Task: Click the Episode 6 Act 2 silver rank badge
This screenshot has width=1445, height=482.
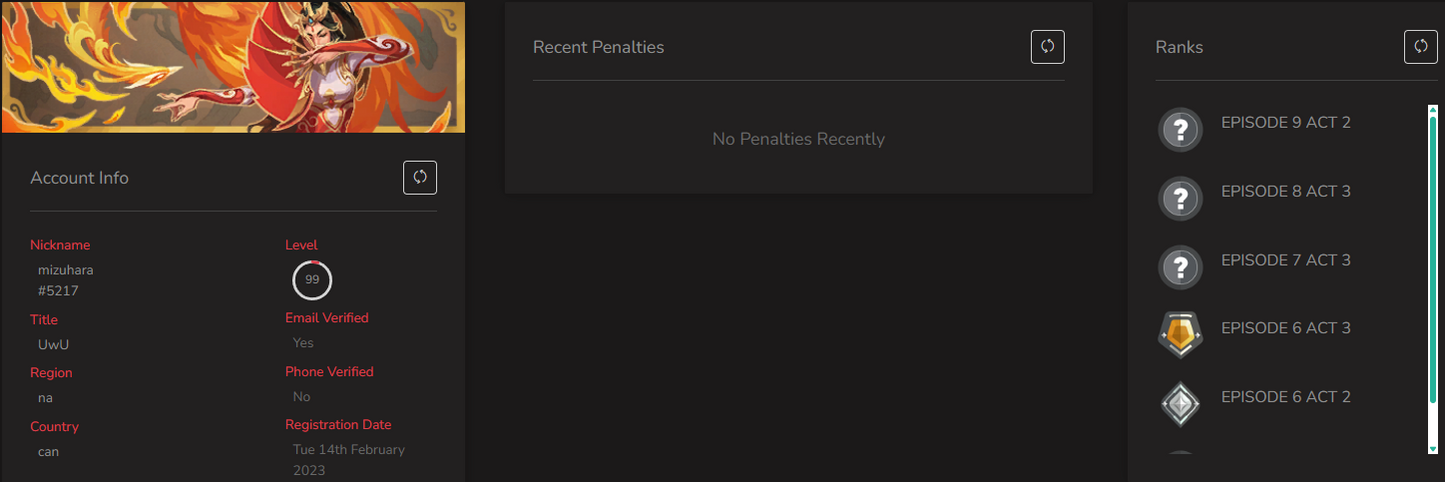Action: tap(1180, 404)
